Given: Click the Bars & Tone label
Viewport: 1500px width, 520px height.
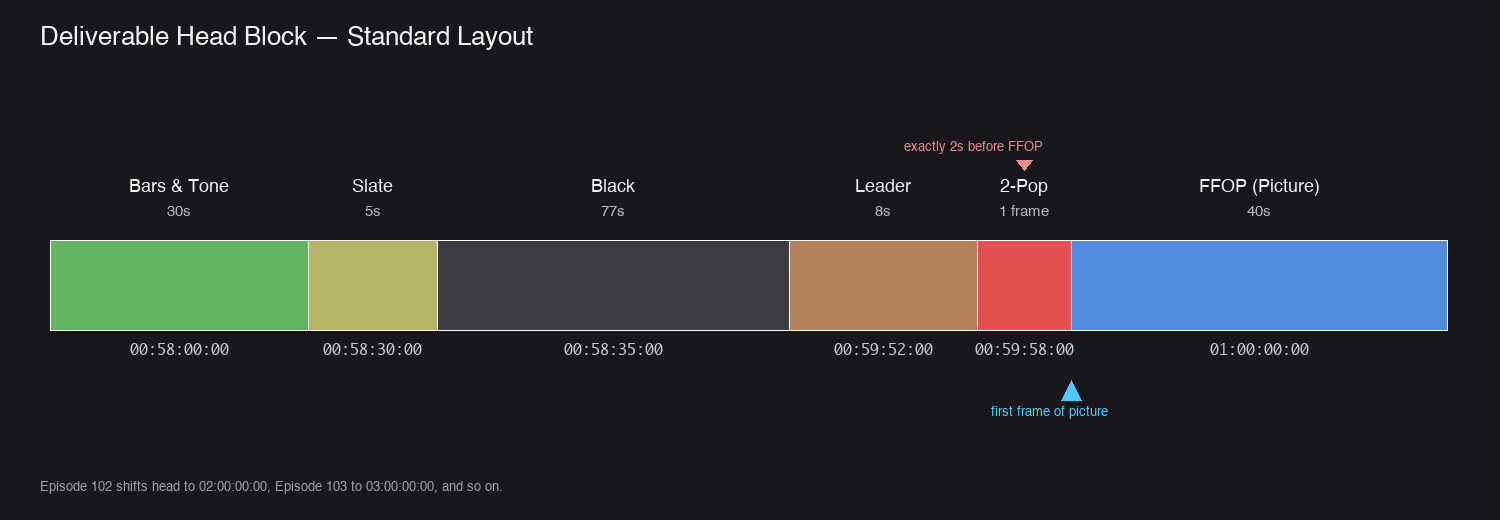Looking at the screenshot, I should (x=179, y=186).
